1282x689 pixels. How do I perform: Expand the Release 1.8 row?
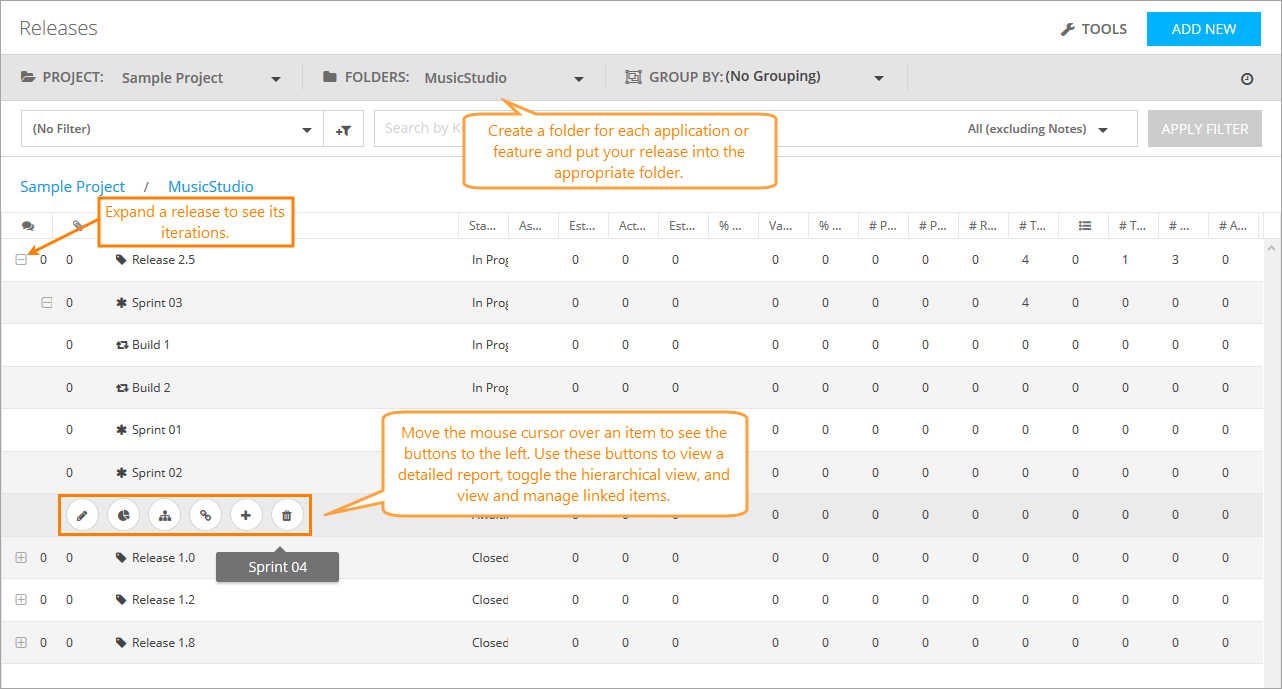tap(21, 643)
